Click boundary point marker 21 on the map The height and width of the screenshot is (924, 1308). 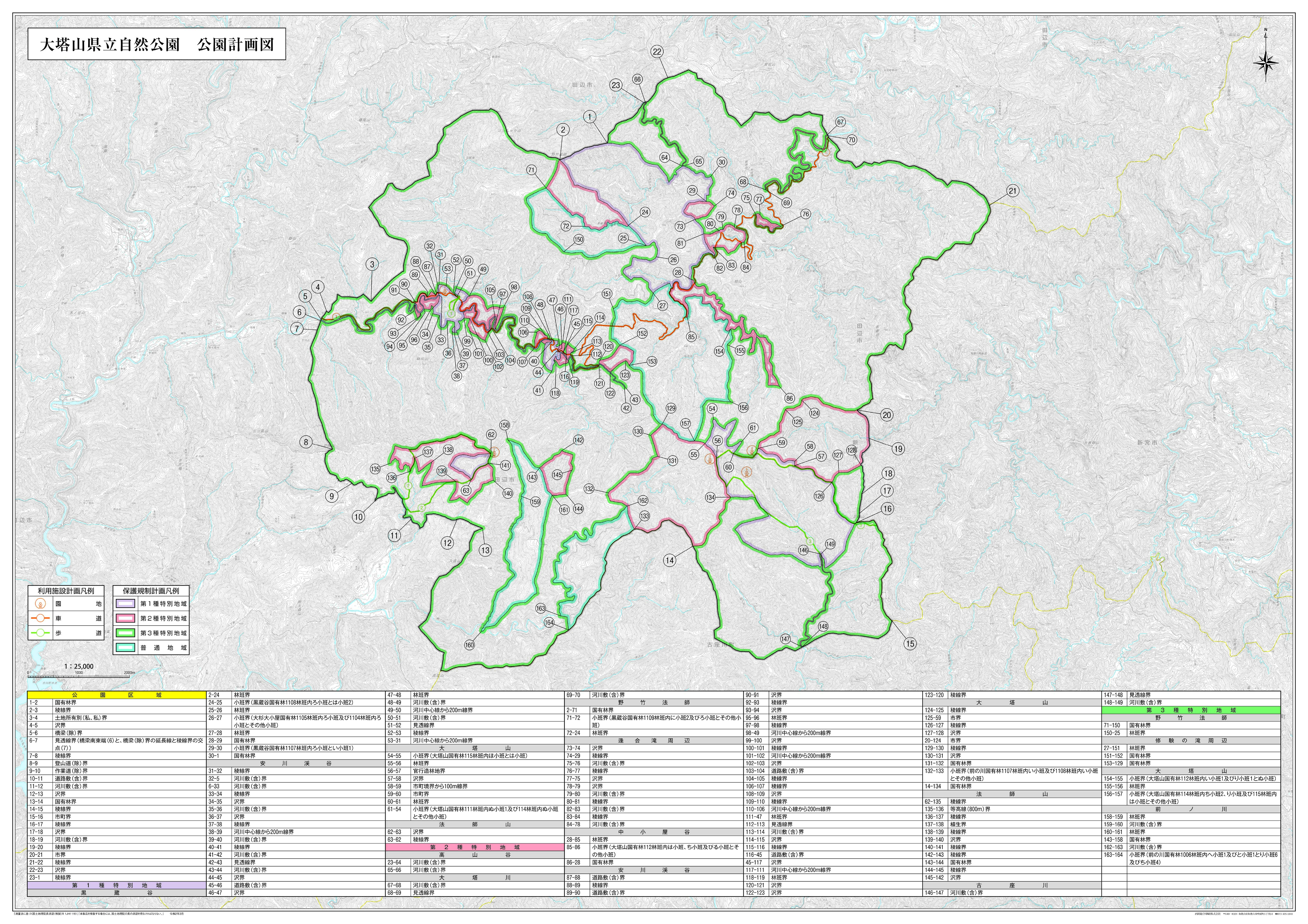click(x=1012, y=191)
